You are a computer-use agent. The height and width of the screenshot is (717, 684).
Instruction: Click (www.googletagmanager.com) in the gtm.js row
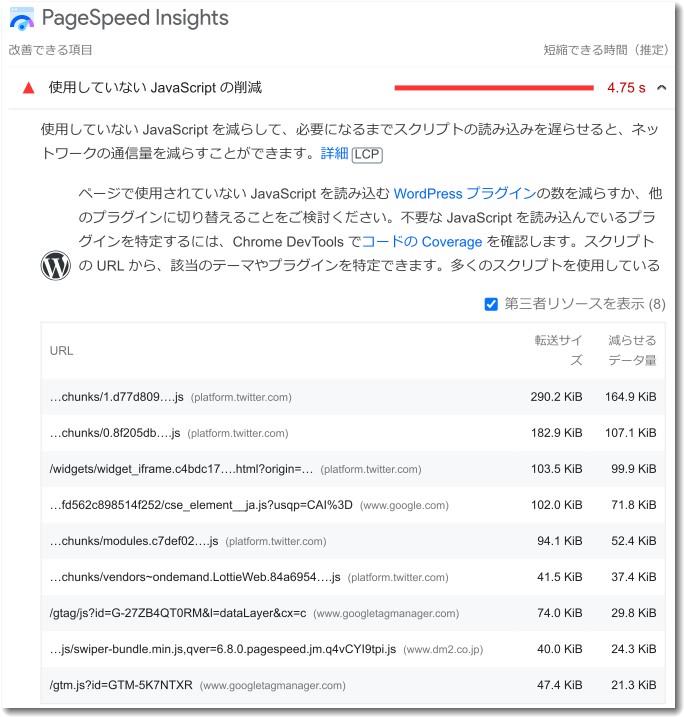click(x=273, y=686)
